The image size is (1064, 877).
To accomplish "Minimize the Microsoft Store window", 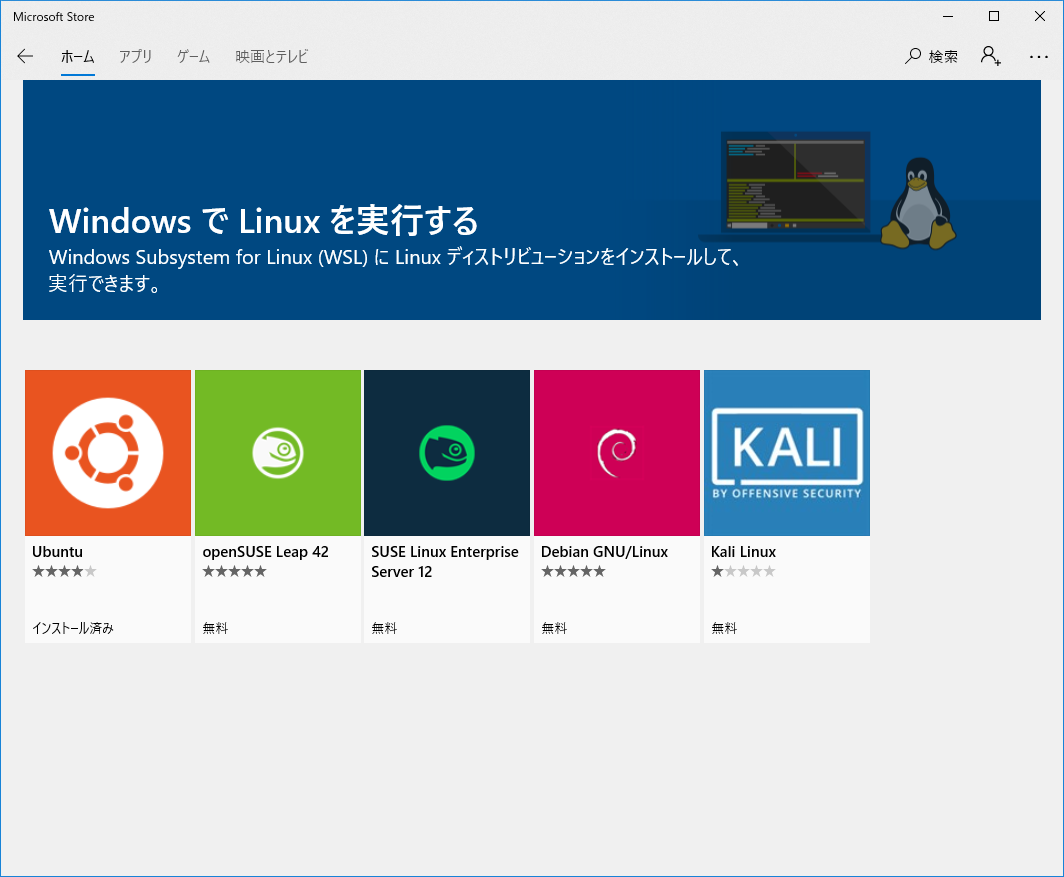I will click(948, 16).
